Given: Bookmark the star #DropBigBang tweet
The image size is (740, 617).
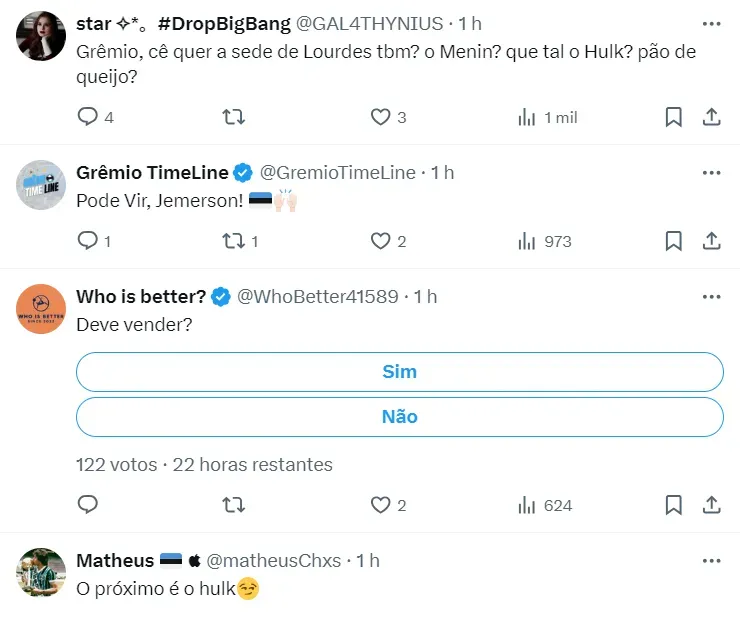Looking at the screenshot, I should pyautogui.click(x=674, y=117).
